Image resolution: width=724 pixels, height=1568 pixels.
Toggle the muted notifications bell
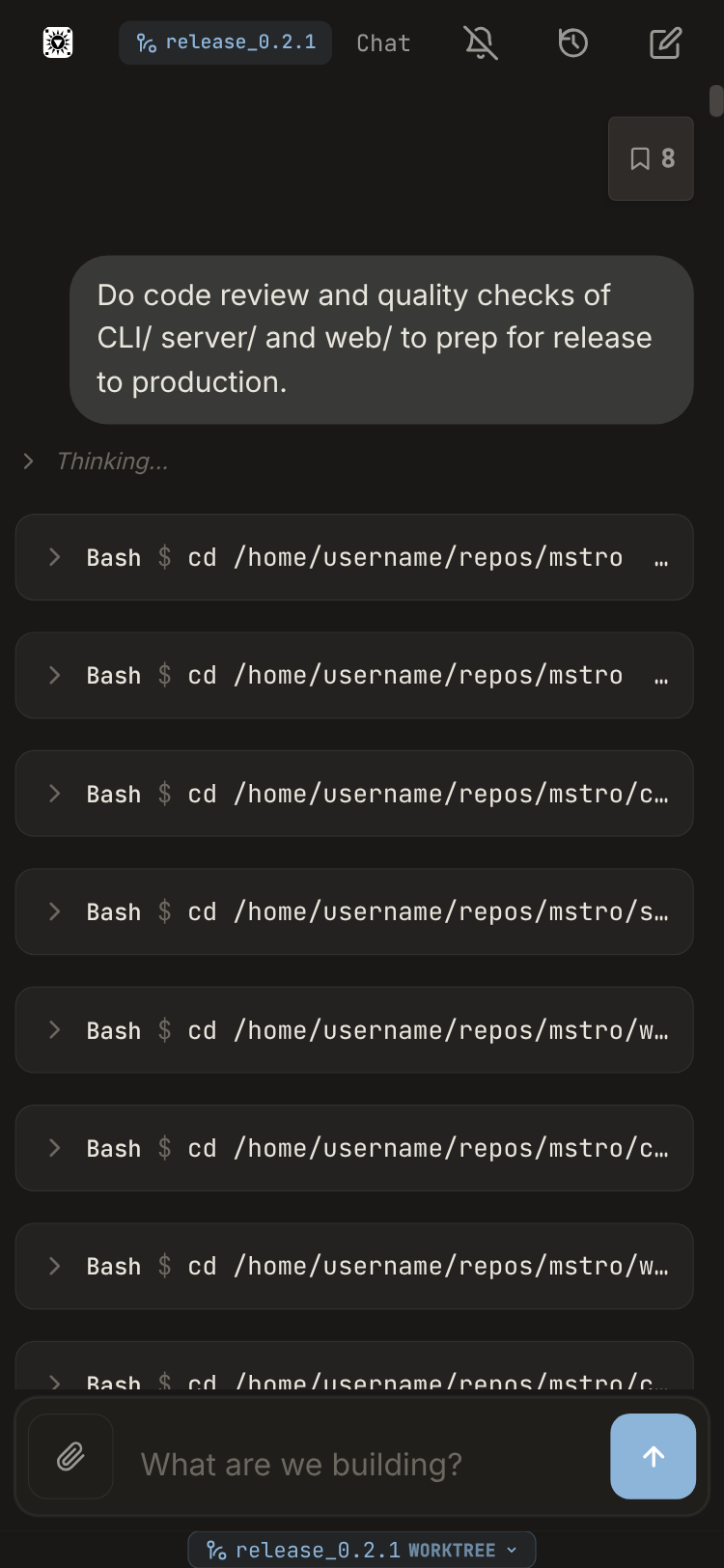480,42
